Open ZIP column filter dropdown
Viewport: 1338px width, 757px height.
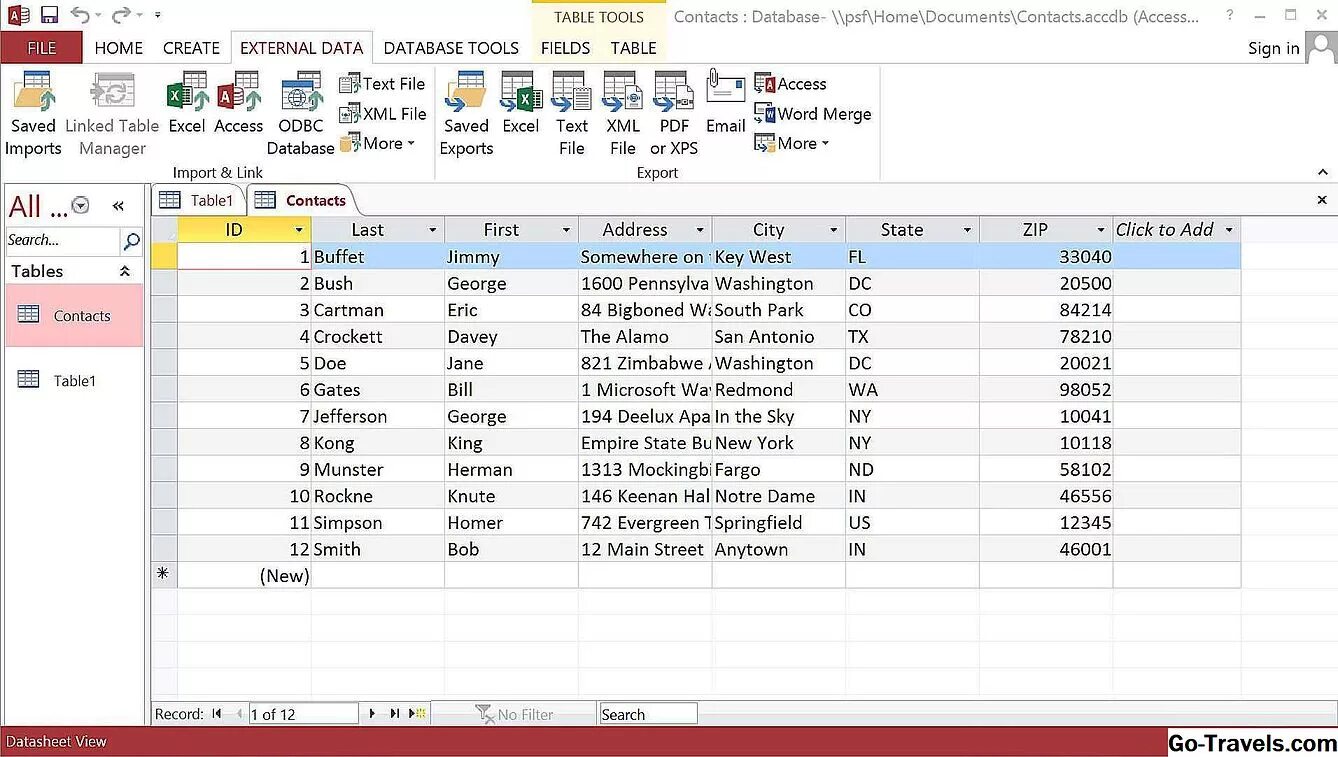point(1100,230)
